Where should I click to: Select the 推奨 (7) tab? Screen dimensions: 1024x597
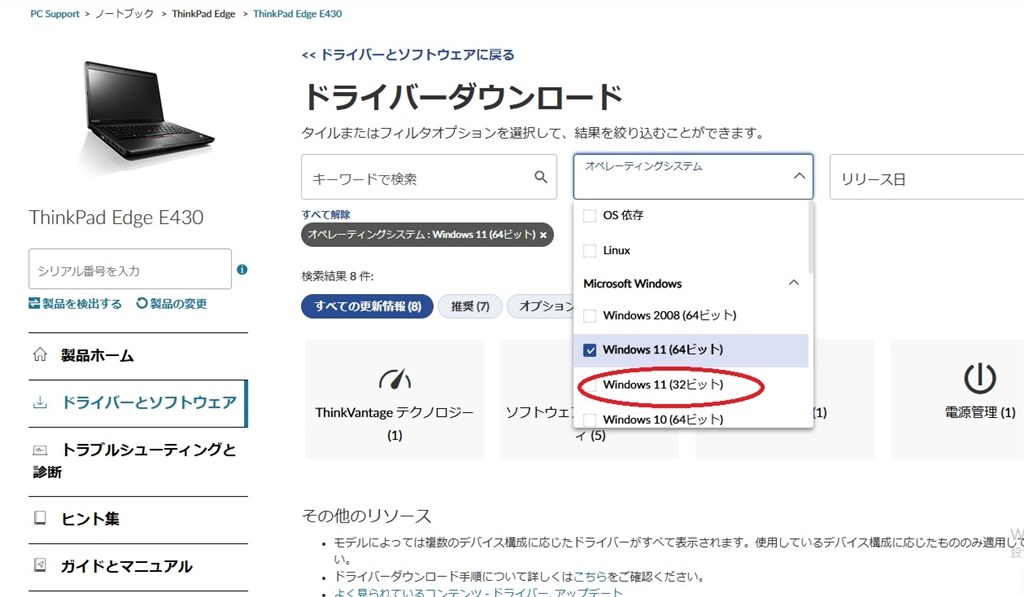point(470,306)
